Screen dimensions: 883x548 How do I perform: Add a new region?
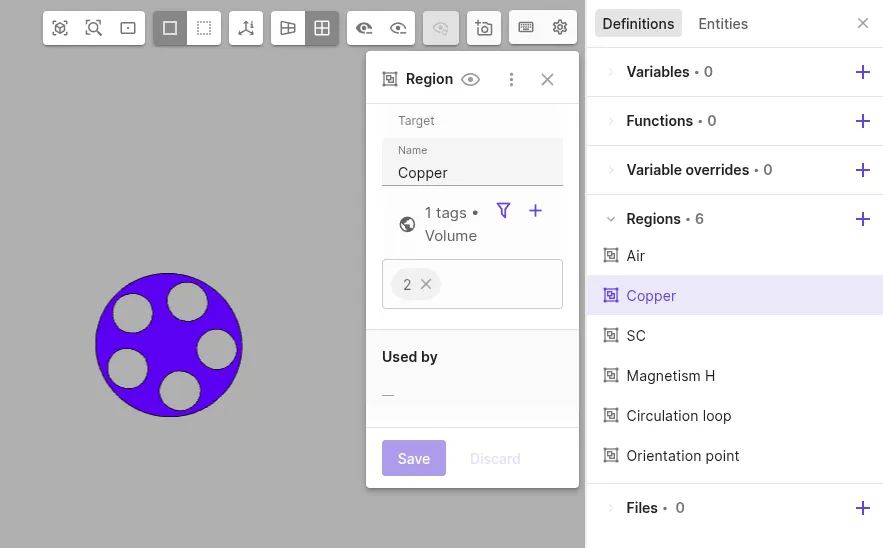[x=863, y=219]
